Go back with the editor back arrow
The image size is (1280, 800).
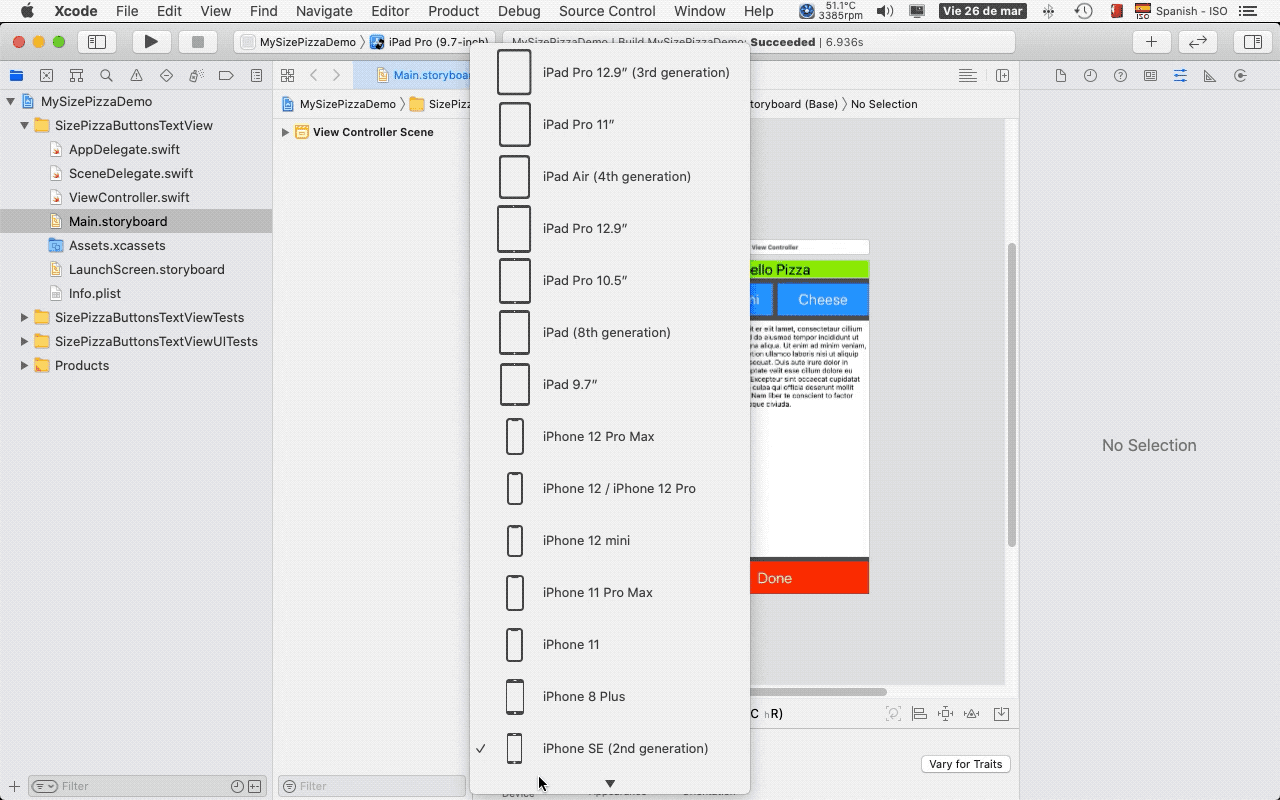[314, 76]
